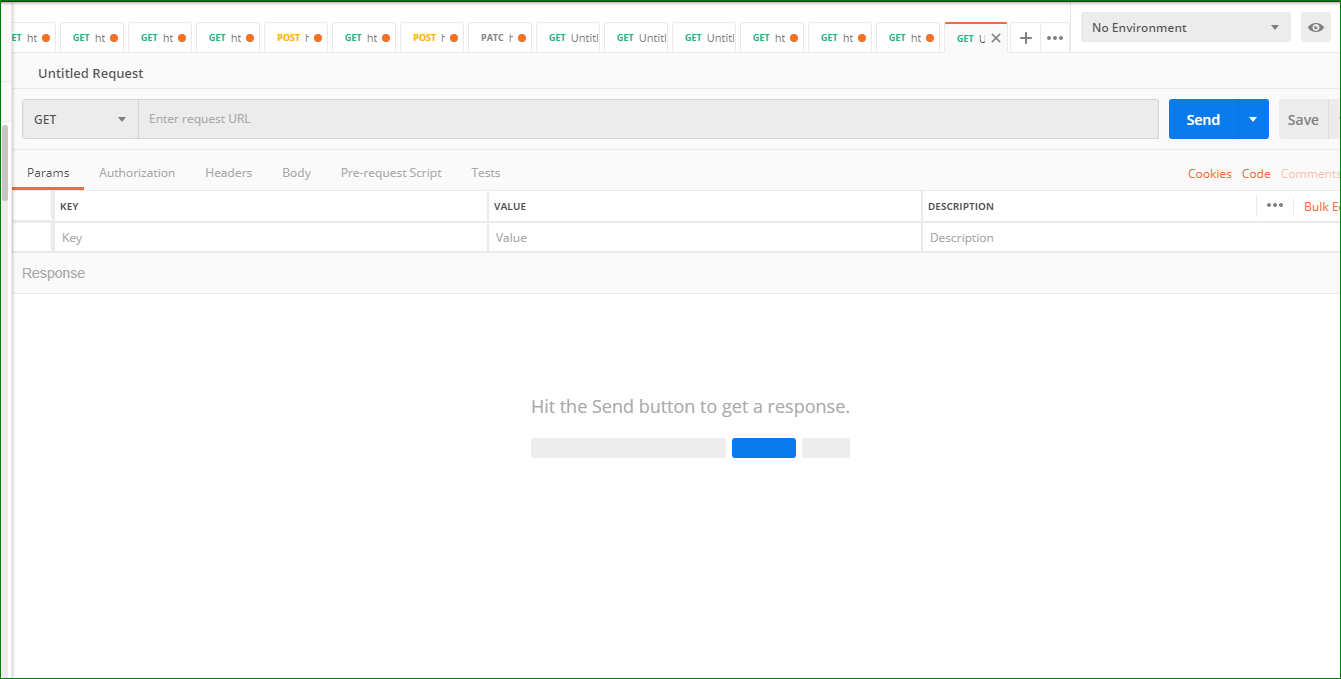This screenshot has width=1341, height=679.
Task: Open a new request tab with the plus icon
Action: (1025, 37)
